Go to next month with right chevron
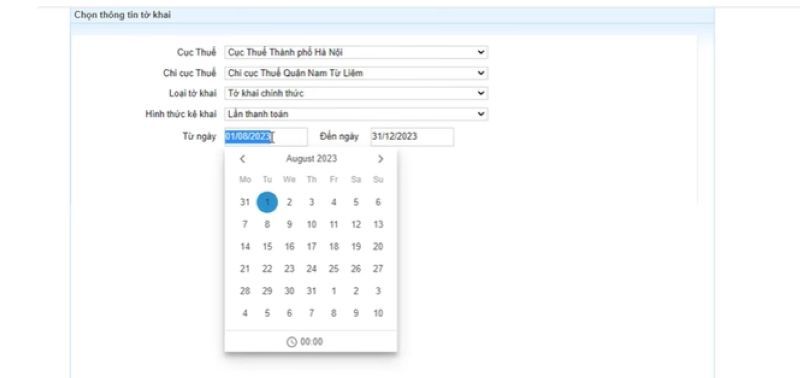Screen dimensions: 800x378 (380, 159)
